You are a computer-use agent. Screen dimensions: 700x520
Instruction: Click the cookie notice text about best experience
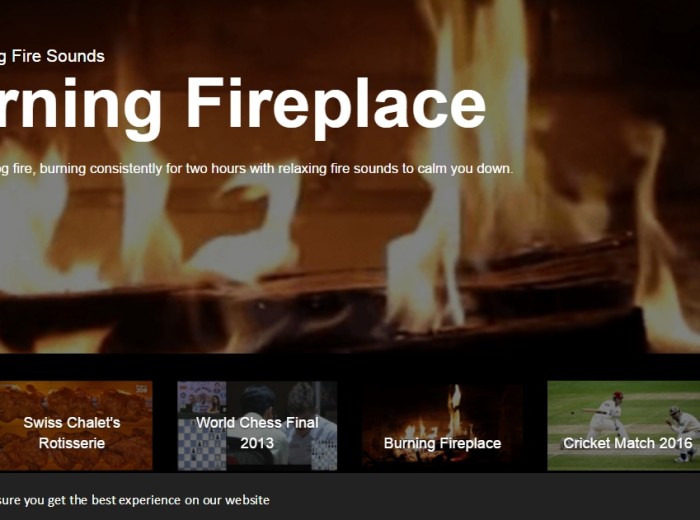click(134, 500)
